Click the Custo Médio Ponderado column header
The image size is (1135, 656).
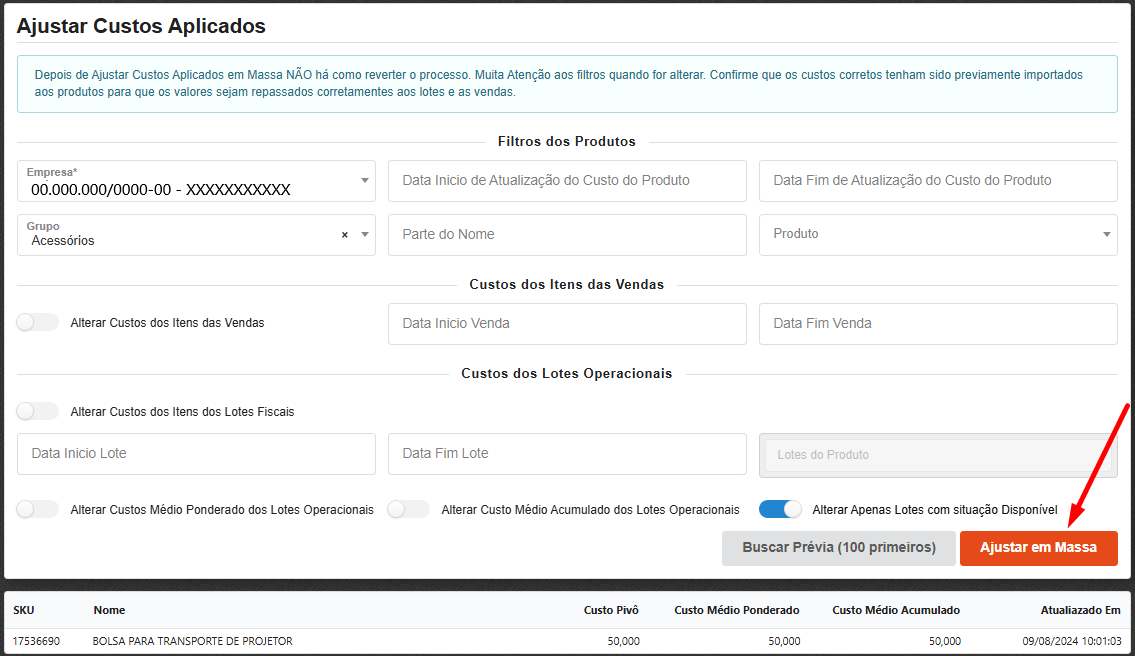pyautogui.click(x=736, y=610)
